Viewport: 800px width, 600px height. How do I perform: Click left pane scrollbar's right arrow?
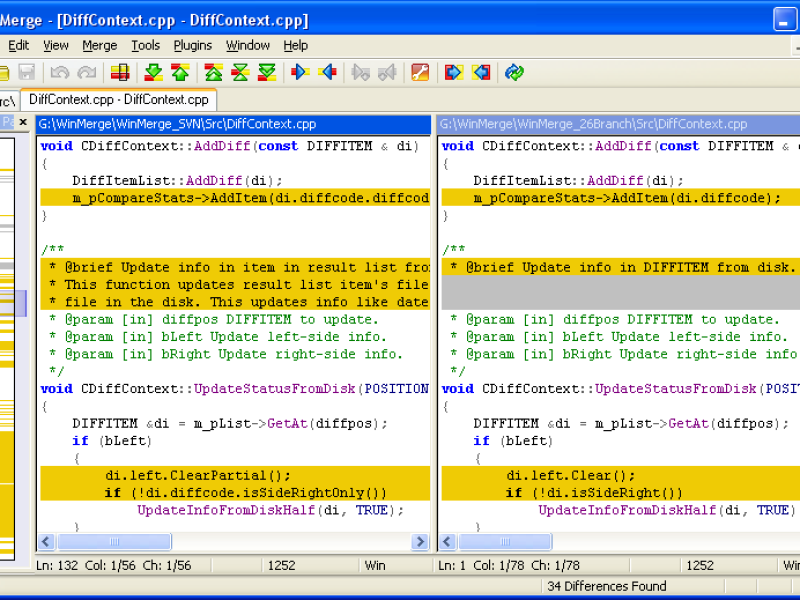420,541
